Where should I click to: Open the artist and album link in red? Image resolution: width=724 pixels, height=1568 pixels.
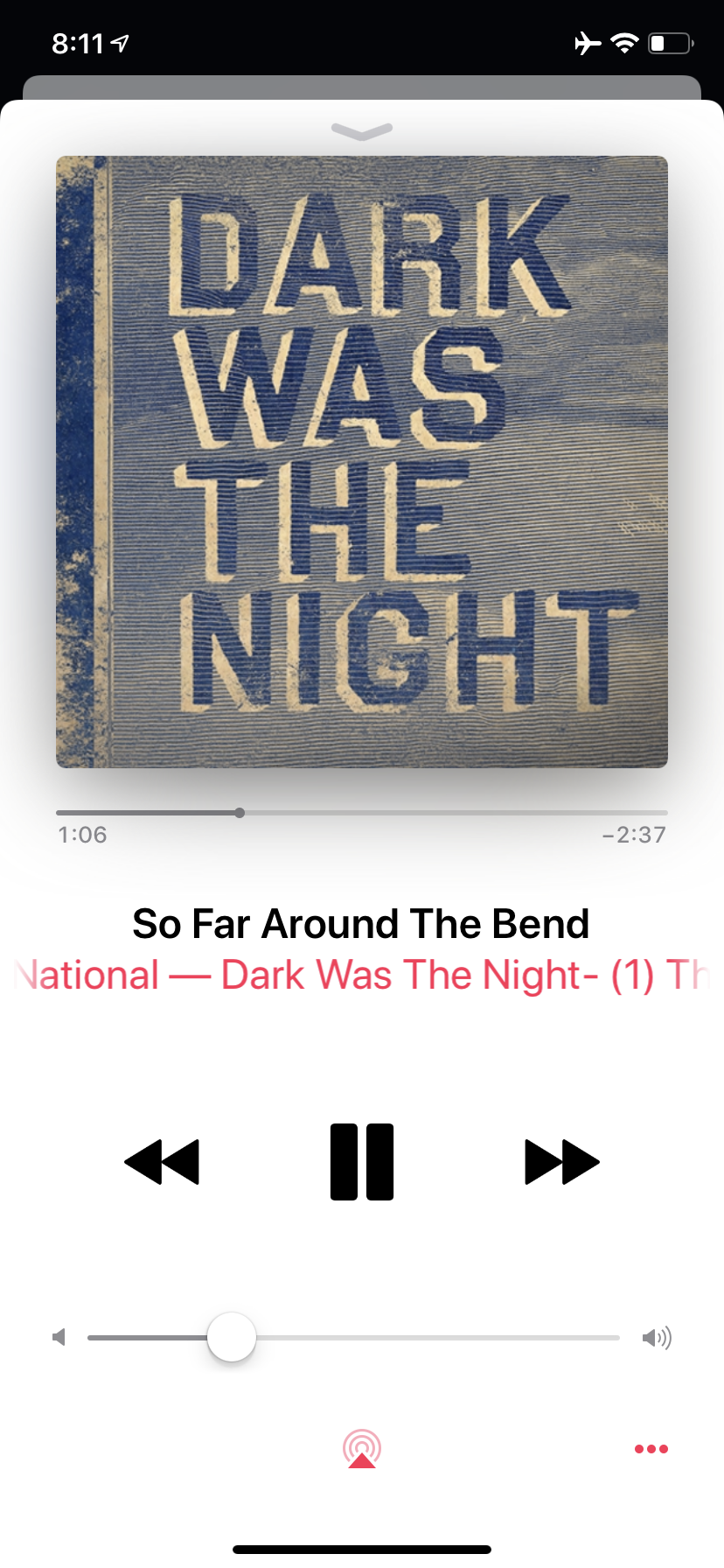[x=362, y=975]
